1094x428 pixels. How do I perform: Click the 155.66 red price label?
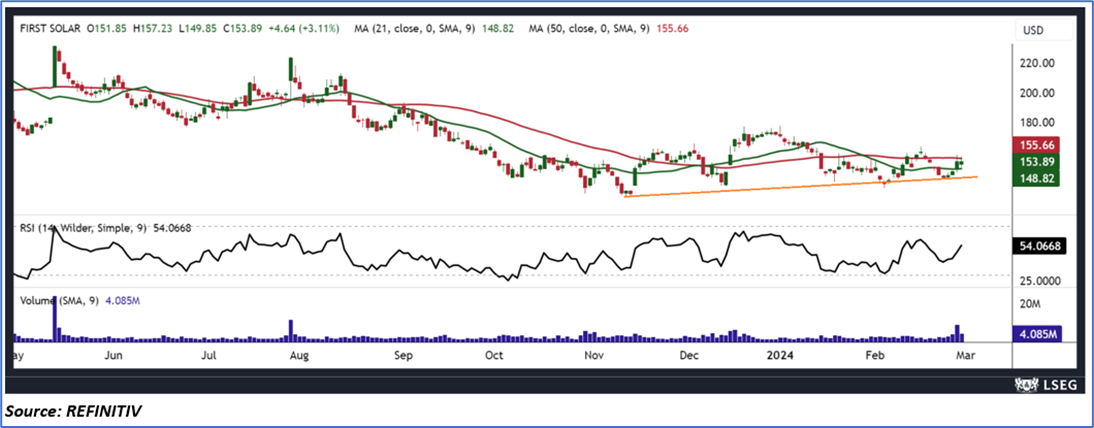click(x=1037, y=146)
